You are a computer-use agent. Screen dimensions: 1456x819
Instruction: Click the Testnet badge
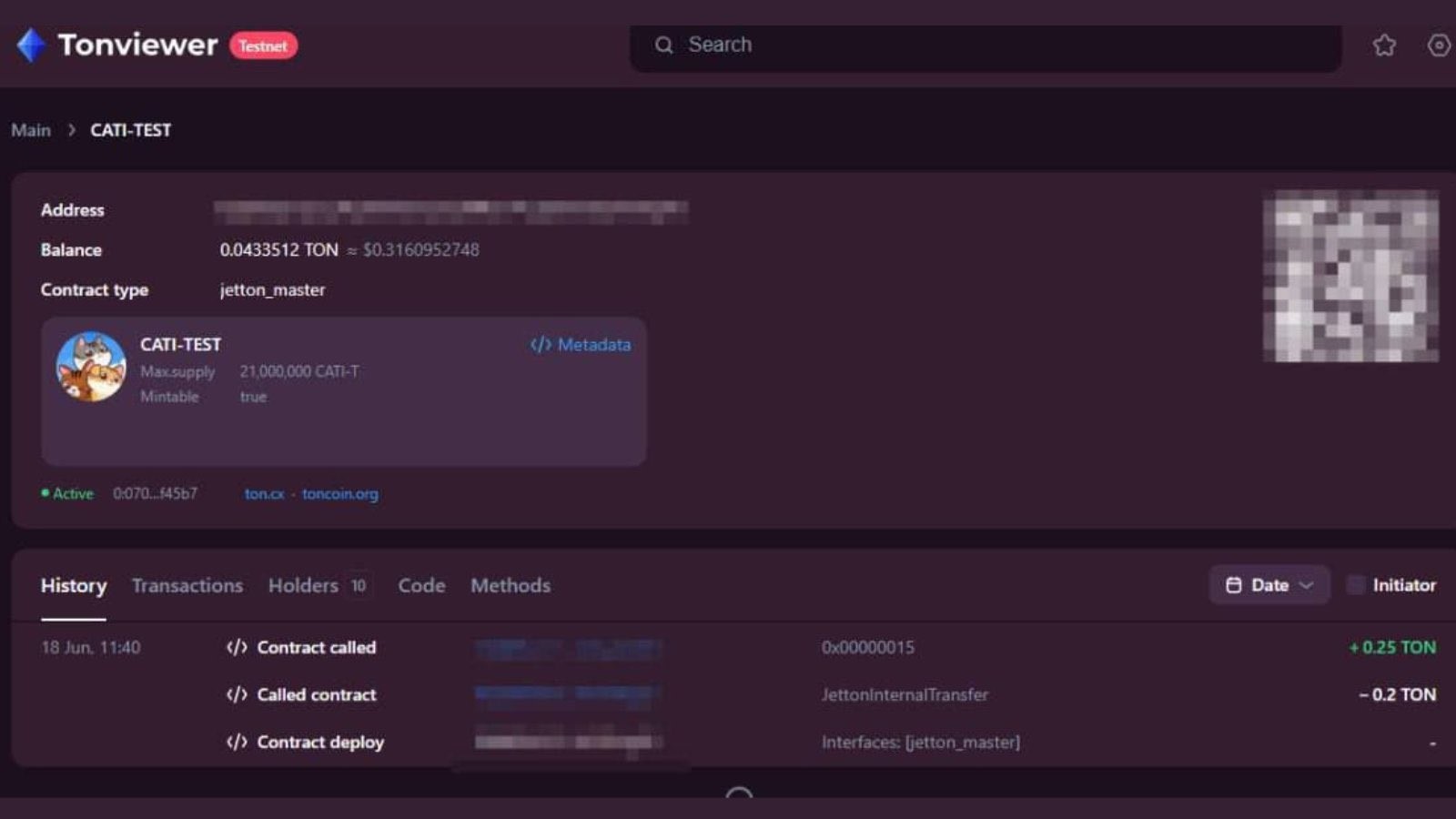[x=263, y=45]
